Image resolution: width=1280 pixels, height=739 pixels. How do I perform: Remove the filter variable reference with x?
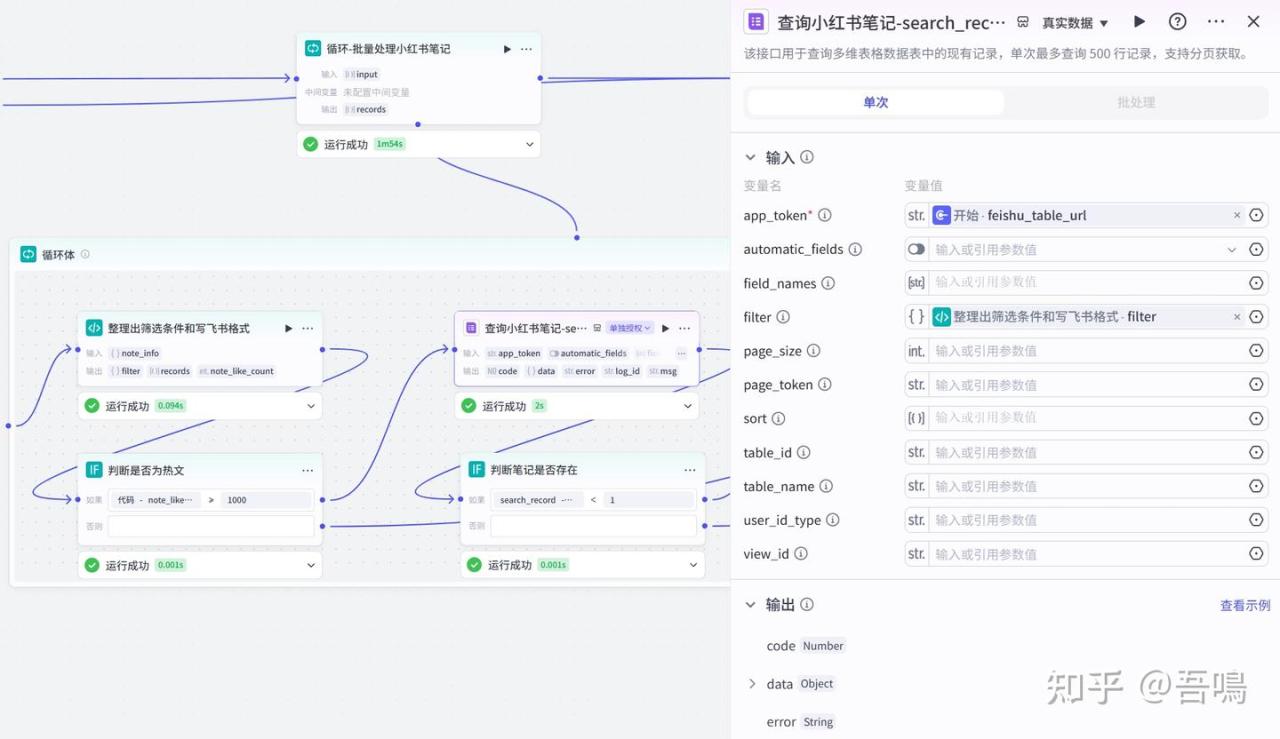point(1237,317)
